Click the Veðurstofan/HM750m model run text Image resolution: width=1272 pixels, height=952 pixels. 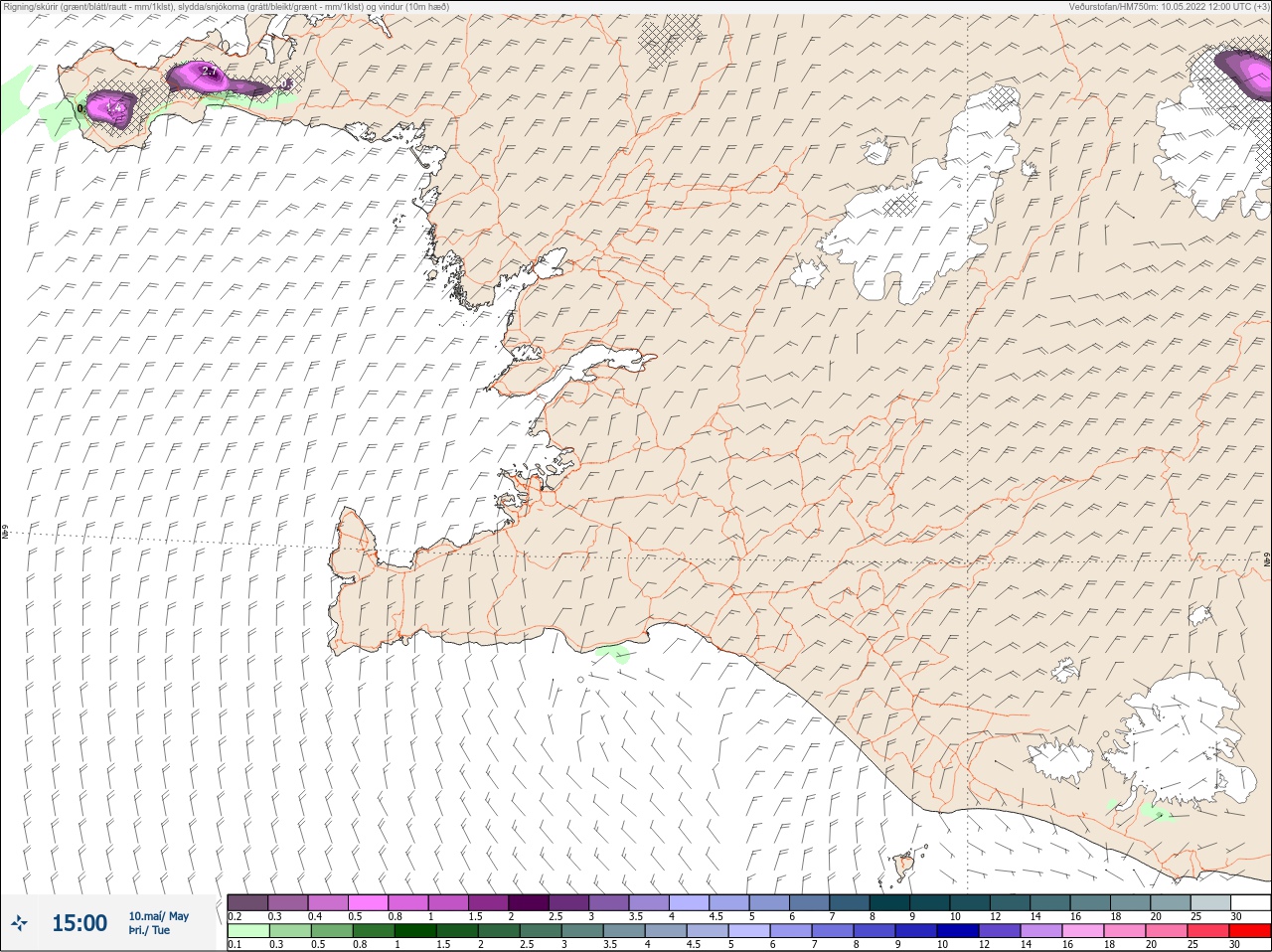tap(1169, 7)
